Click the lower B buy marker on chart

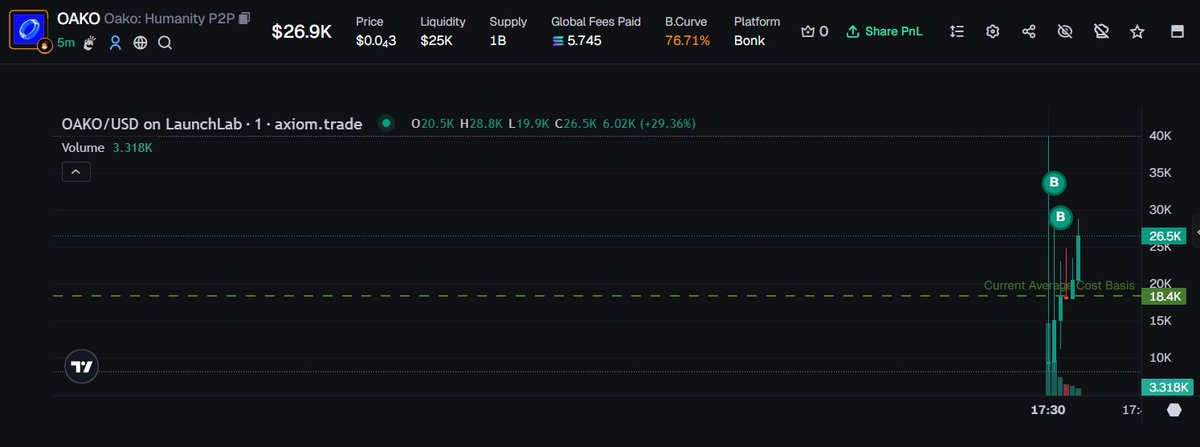[1062, 217]
